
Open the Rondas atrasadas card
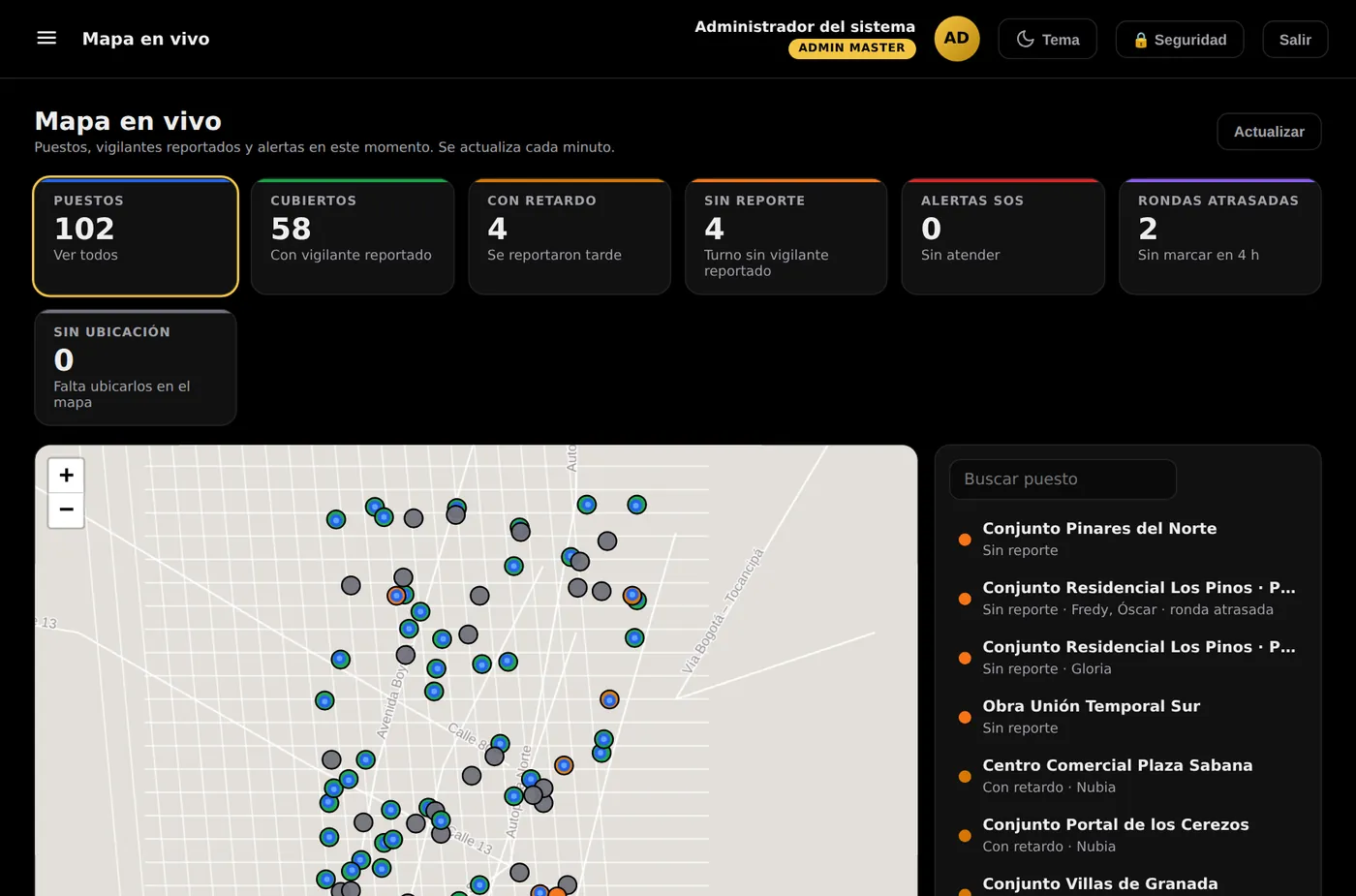(x=1220, y=236)
